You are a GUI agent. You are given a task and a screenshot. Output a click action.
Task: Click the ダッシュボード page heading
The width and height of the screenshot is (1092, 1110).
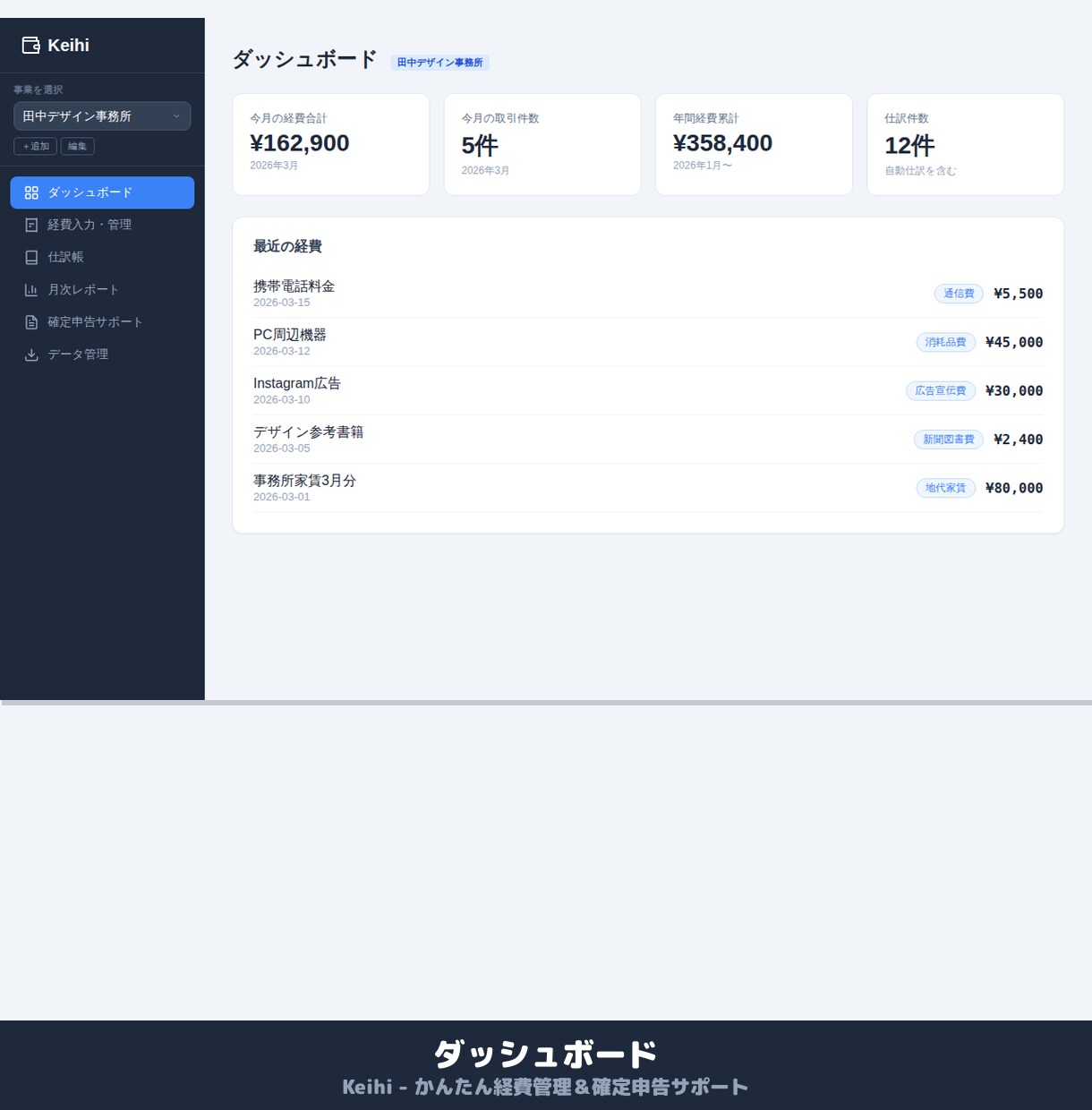(x=304, y=59)
